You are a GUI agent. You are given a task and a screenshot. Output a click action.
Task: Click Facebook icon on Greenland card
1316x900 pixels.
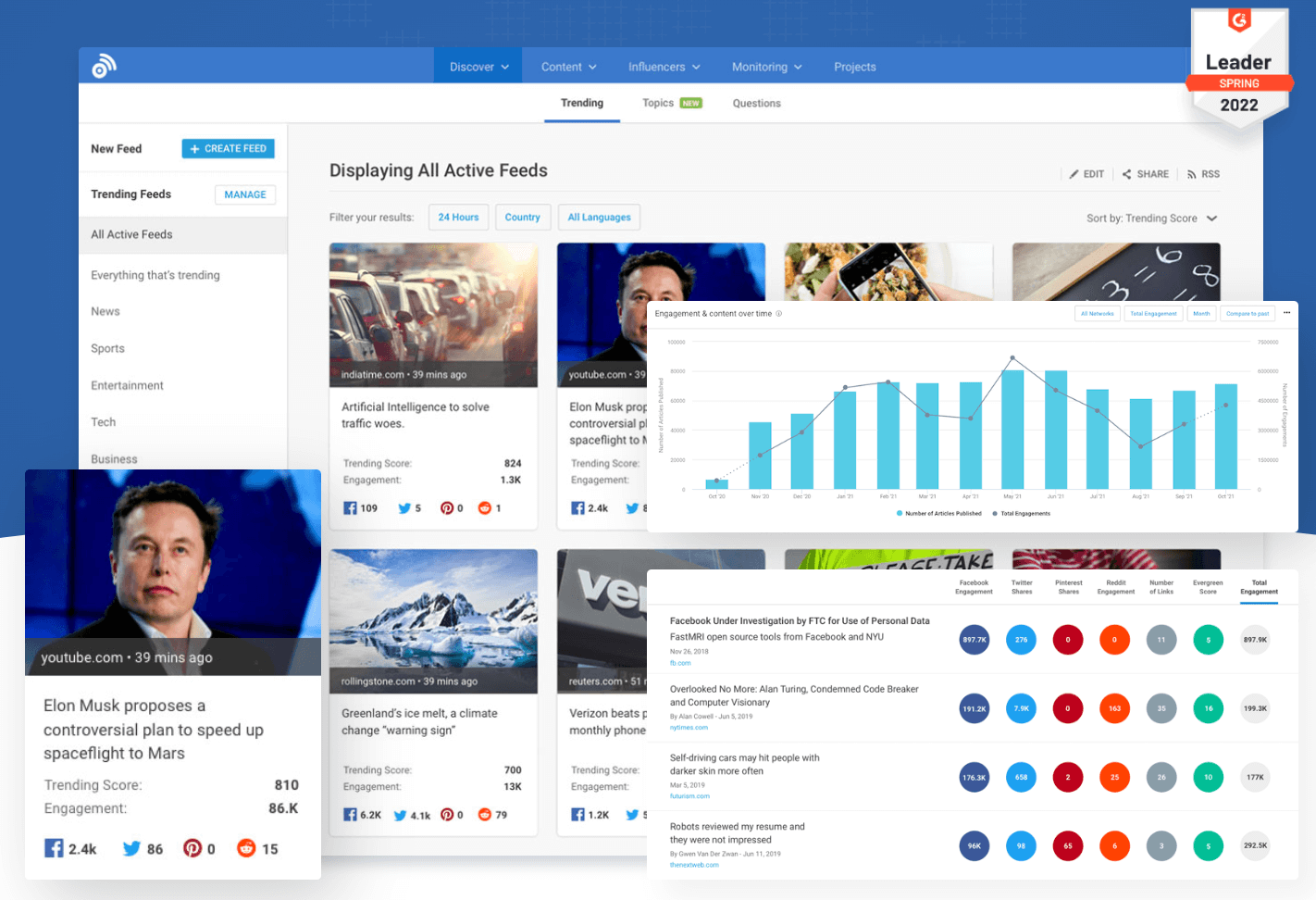coord(350,815)
